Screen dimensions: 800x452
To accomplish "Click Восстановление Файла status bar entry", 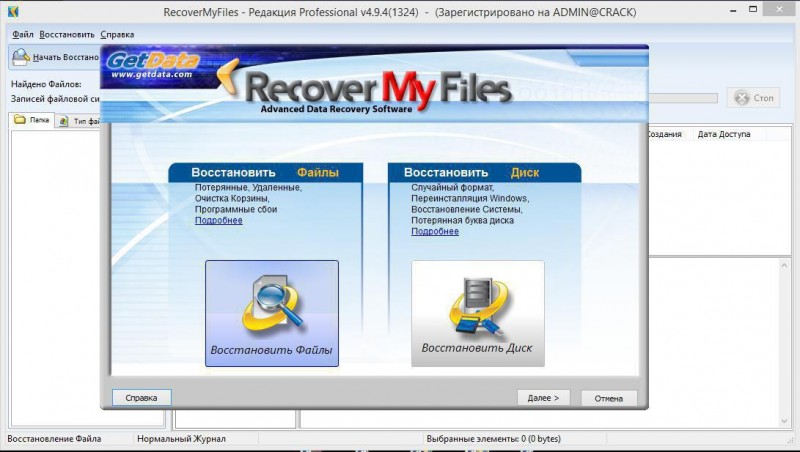I will click(54, 439).
